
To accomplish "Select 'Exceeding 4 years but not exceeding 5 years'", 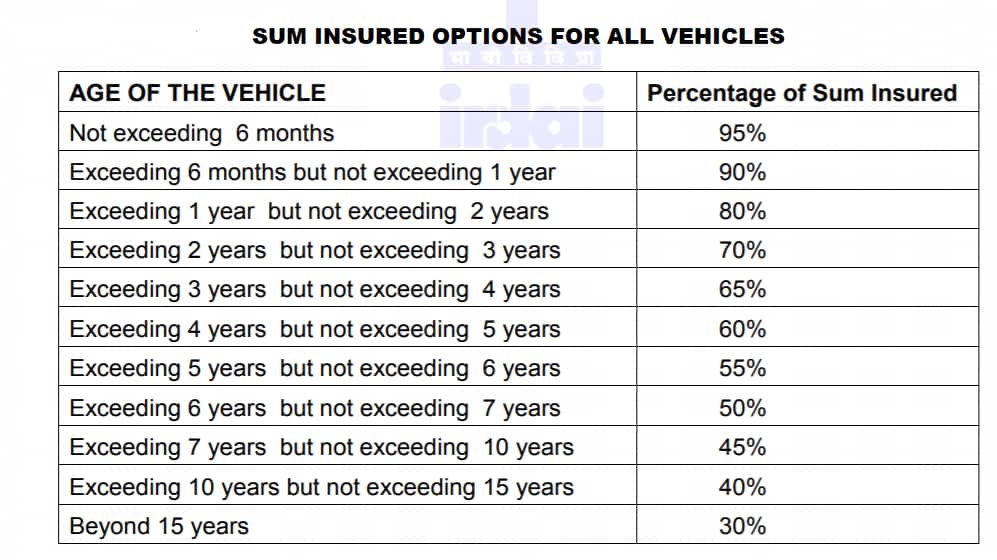I will click(315, 329).
